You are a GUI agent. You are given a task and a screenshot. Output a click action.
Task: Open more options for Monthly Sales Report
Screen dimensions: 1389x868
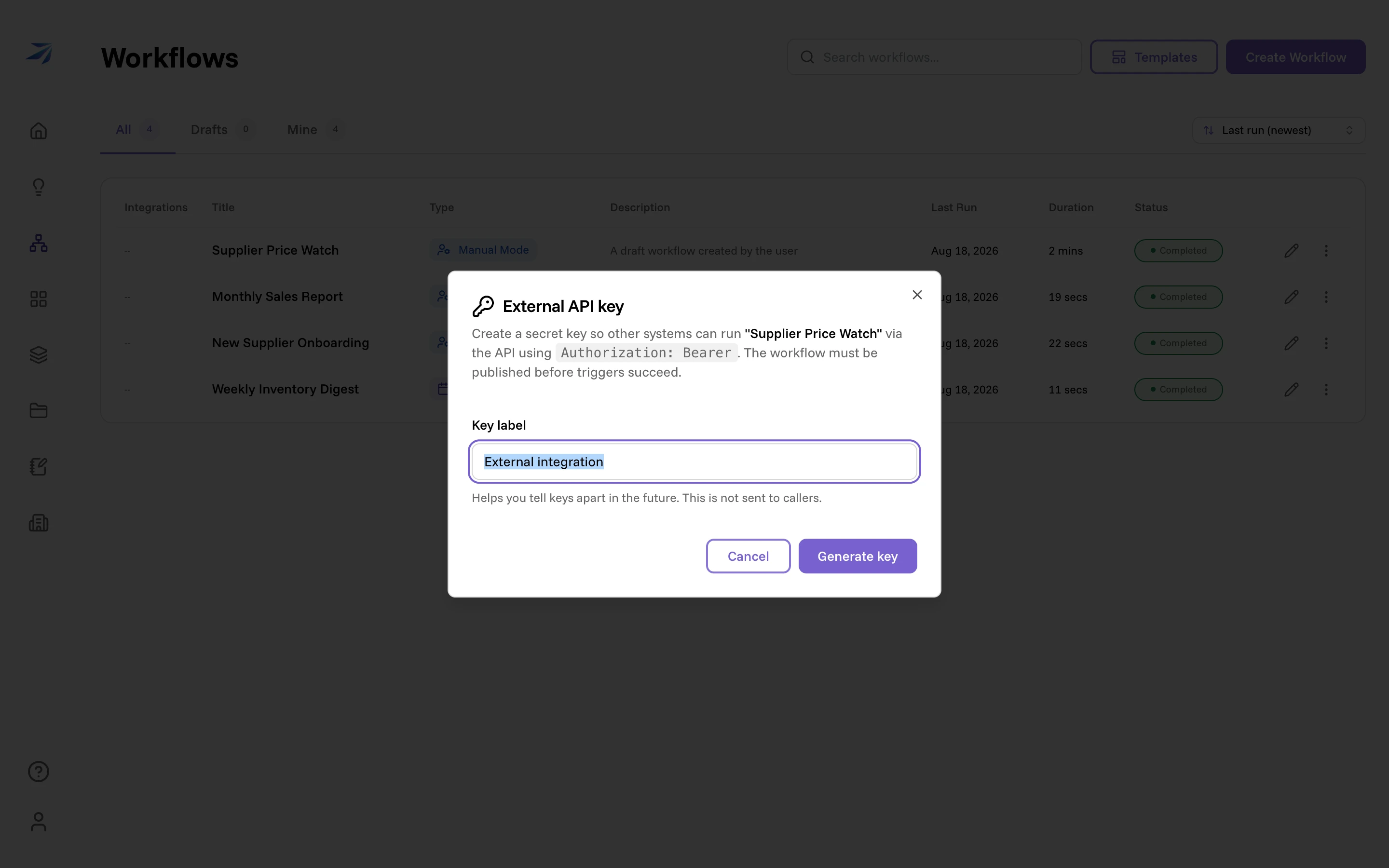(1326, 297)
